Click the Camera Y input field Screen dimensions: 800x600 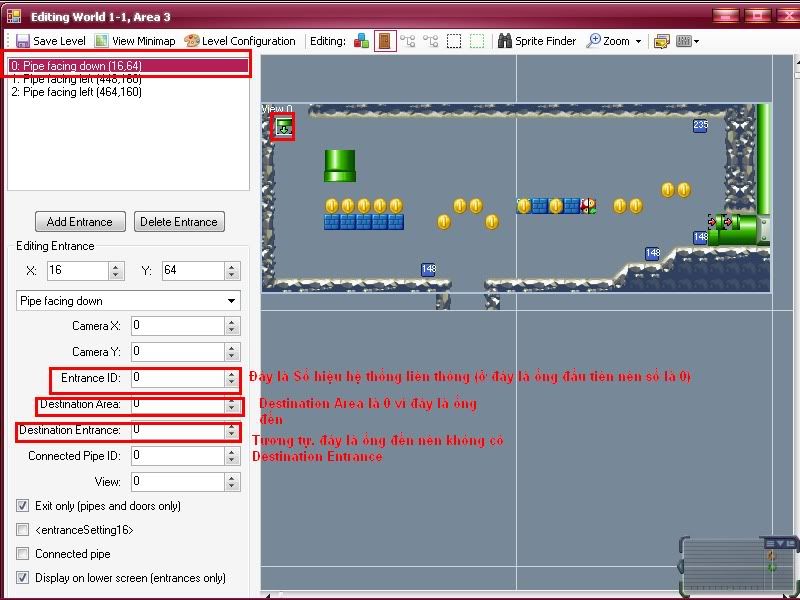(178, 352)
